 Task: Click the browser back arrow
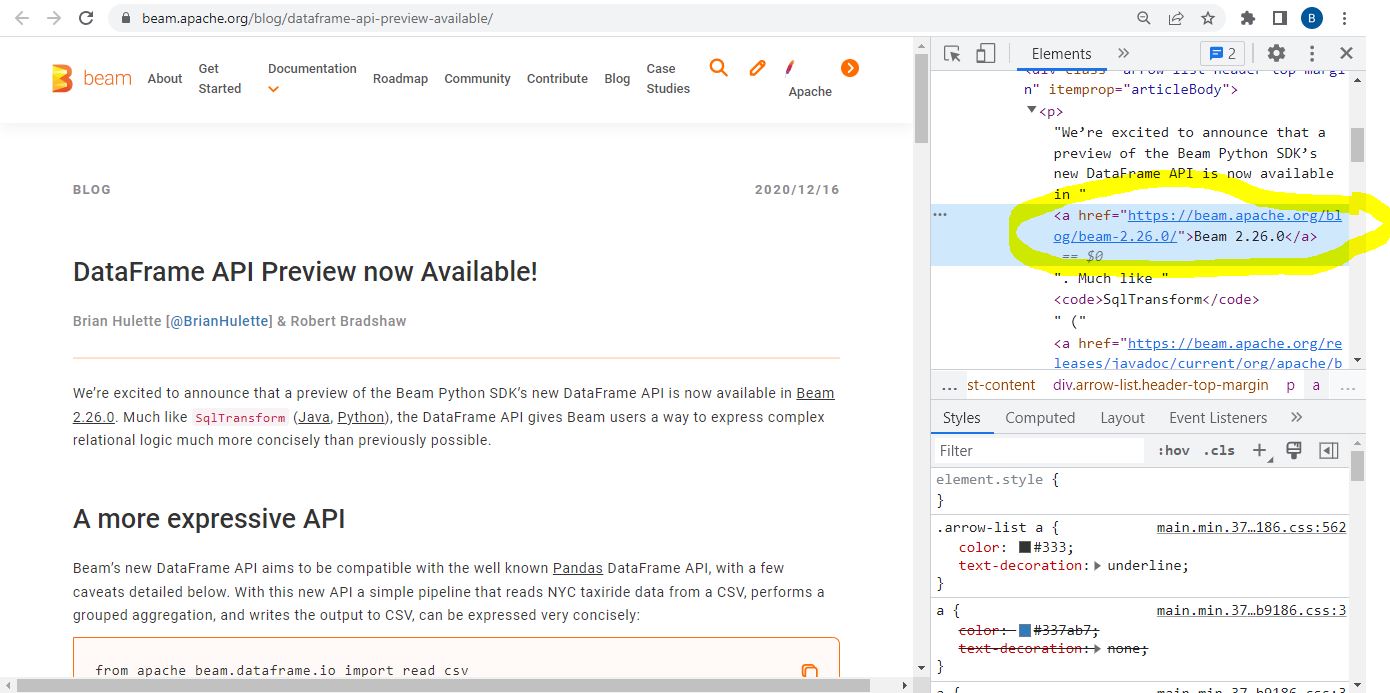click(x=22, y=18)
